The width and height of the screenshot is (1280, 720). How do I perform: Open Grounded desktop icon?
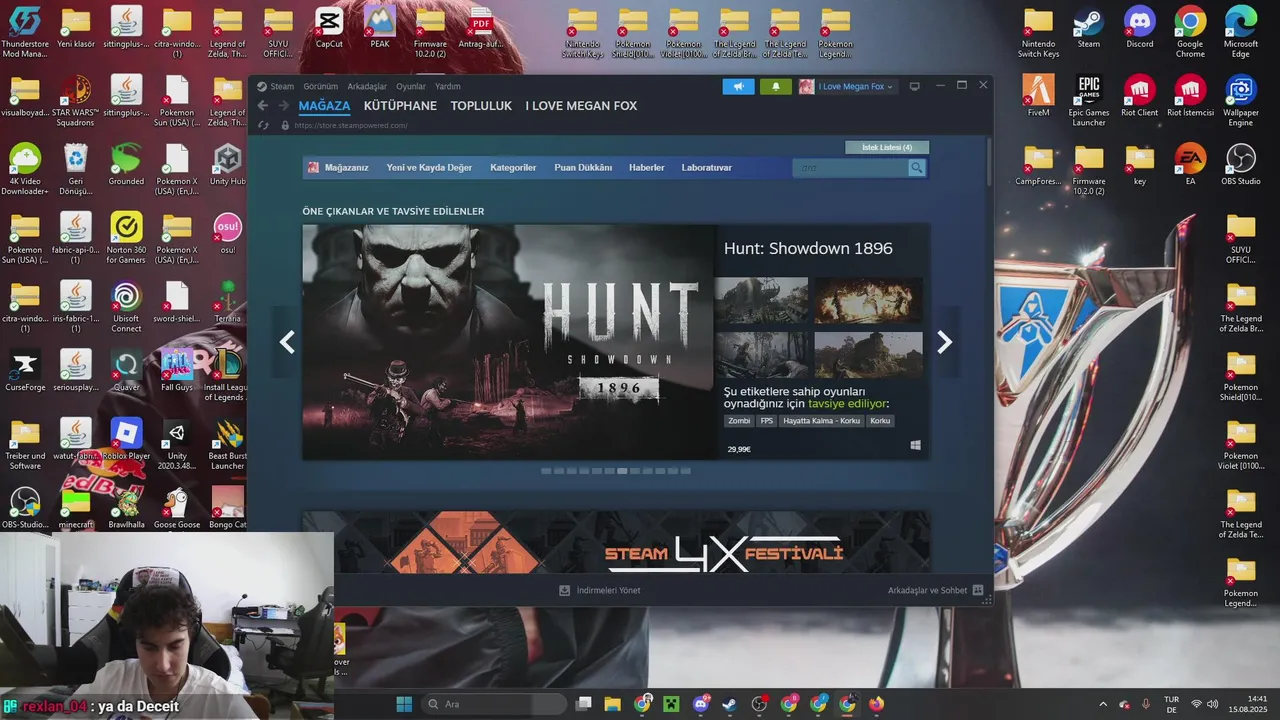(126, 165)
